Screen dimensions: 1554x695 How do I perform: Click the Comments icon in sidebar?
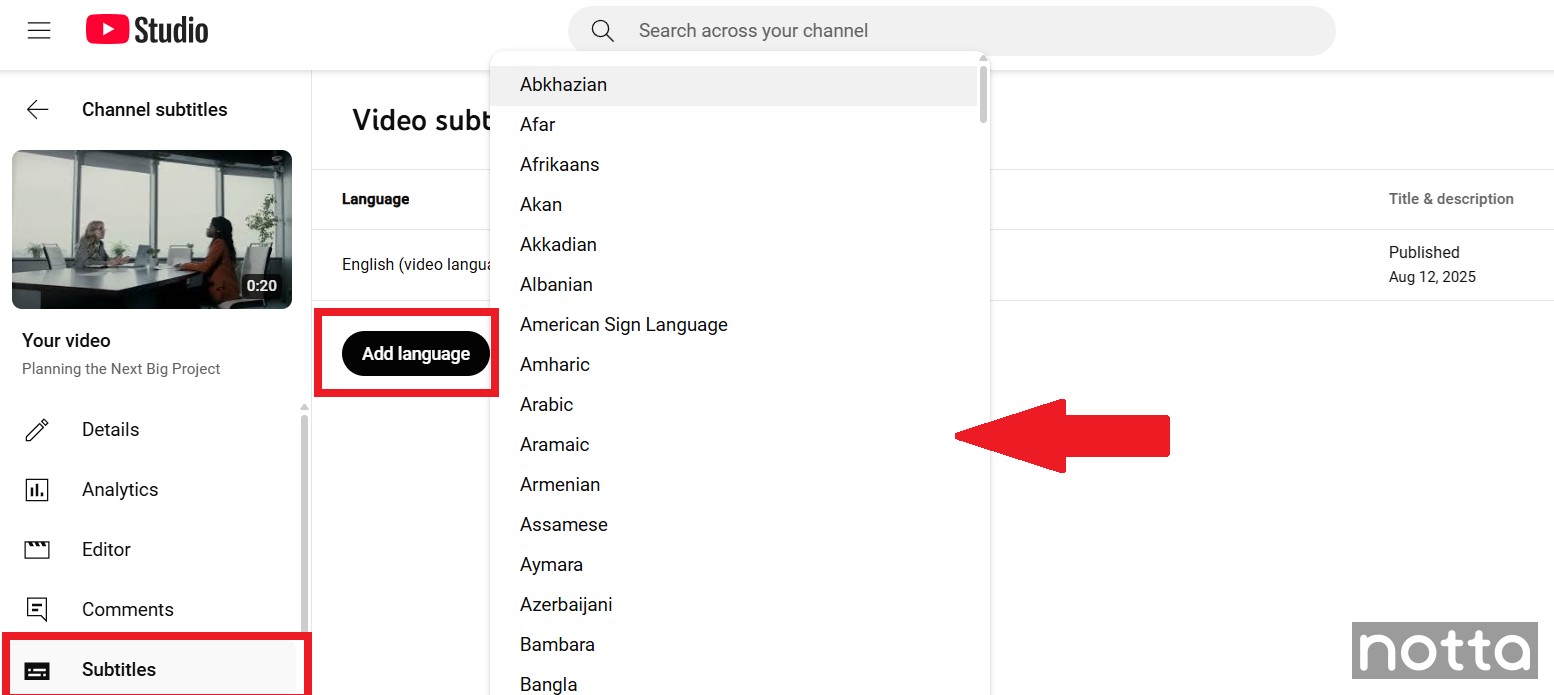[37, 610]
